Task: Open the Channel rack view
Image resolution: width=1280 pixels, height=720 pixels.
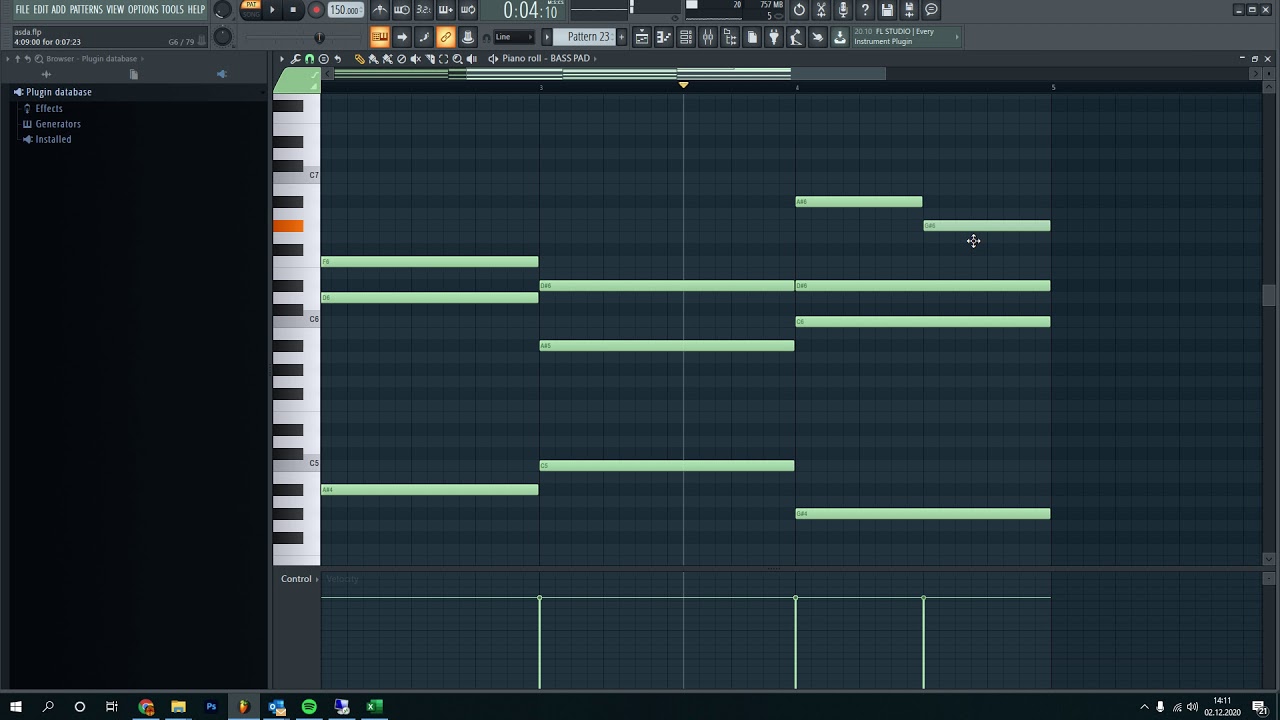Action: coord(686,37)
